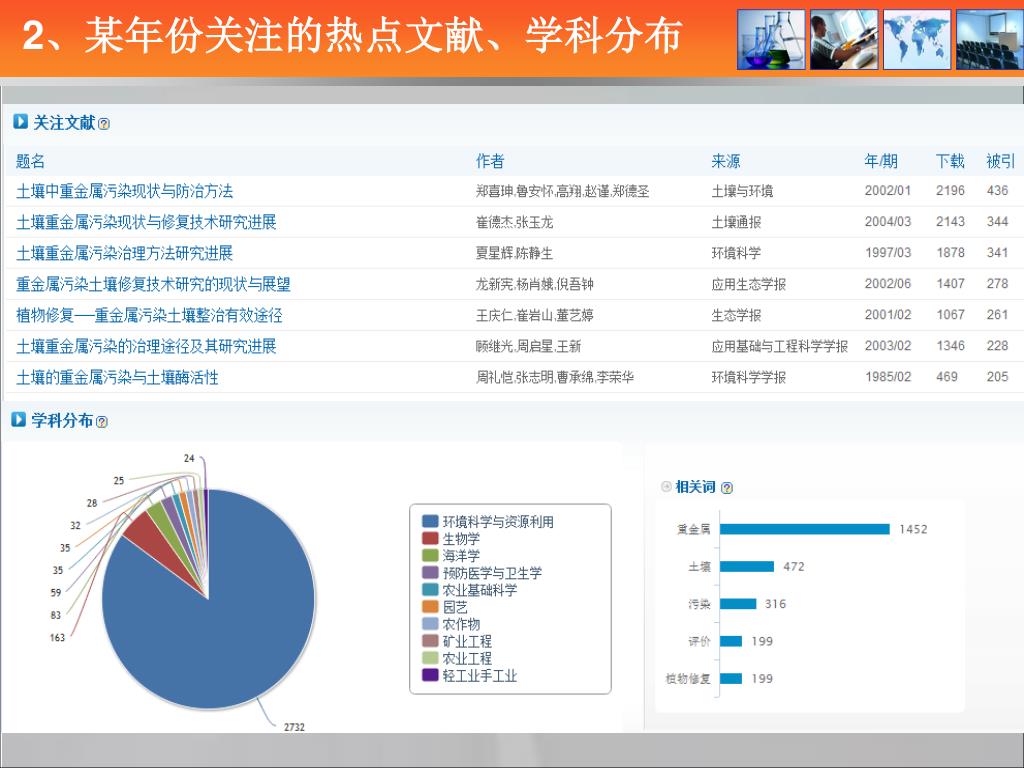Click the 评价 bar in related-words chart

point(731,641)
